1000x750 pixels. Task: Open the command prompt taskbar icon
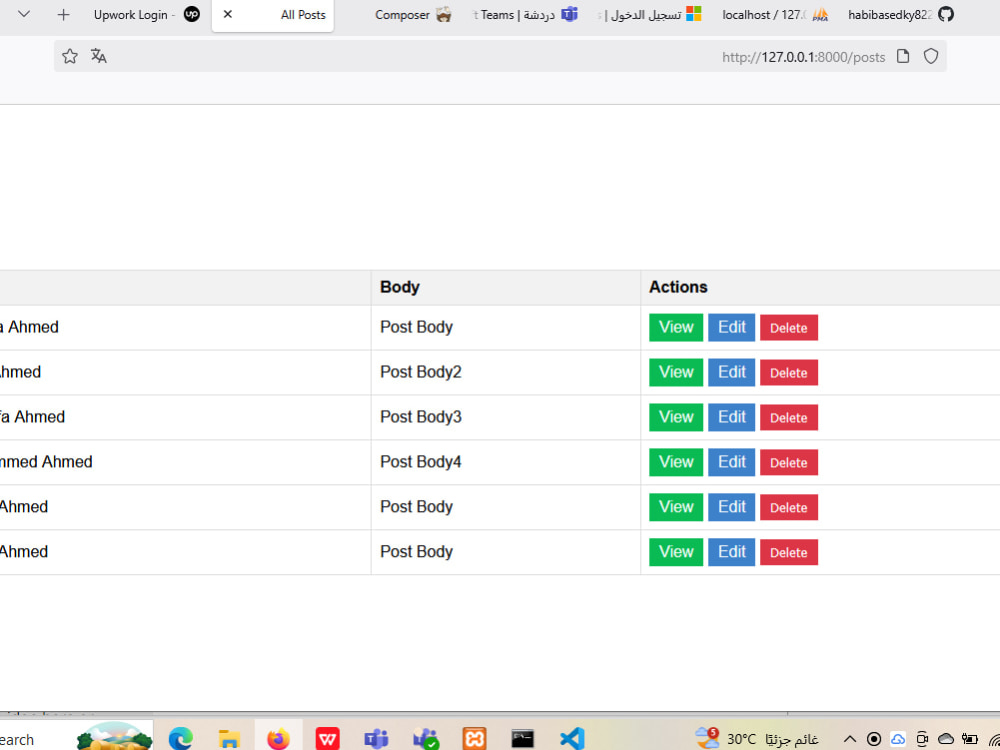pos(523,739)
